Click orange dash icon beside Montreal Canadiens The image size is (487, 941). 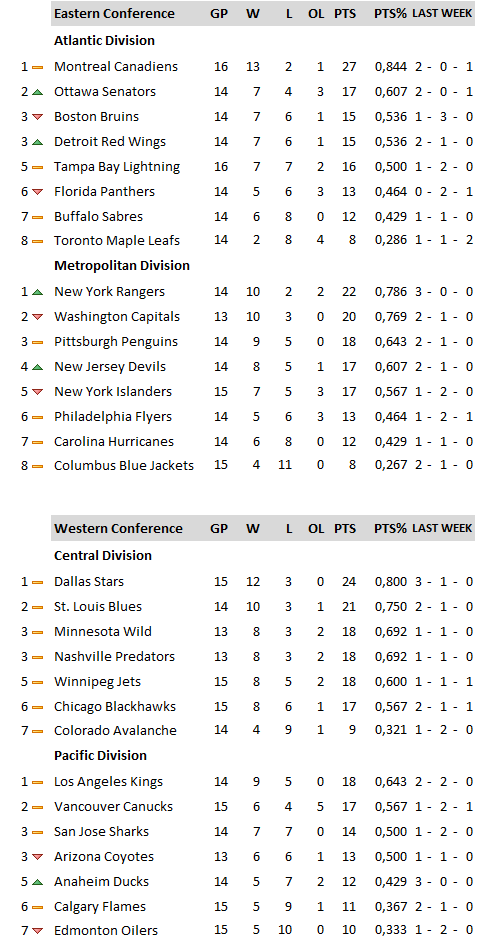point(37,67)
